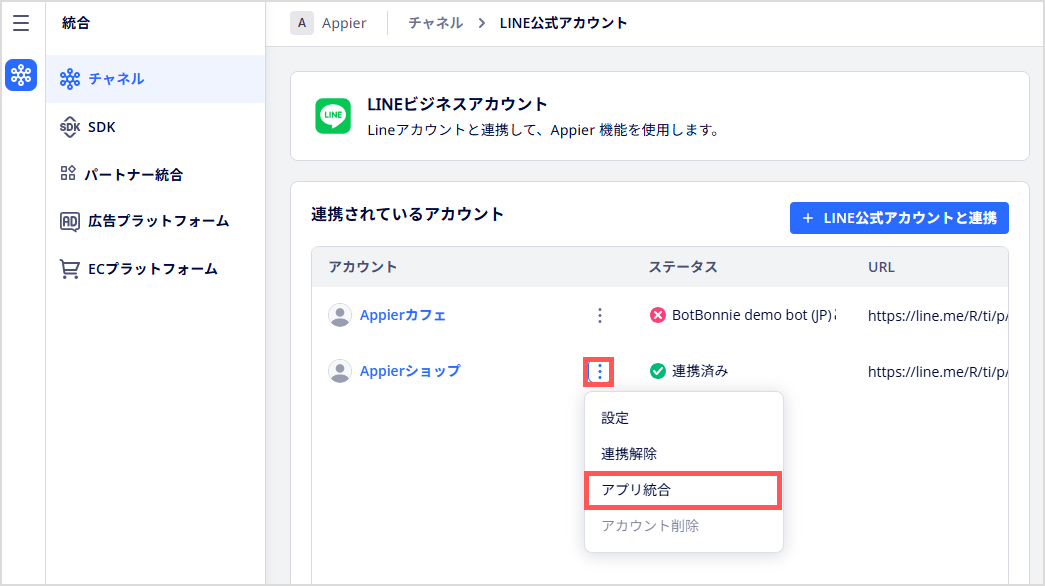Open the Appierカフェ account link
Viewport: 1045px width, 586px height.
(403, 315)
